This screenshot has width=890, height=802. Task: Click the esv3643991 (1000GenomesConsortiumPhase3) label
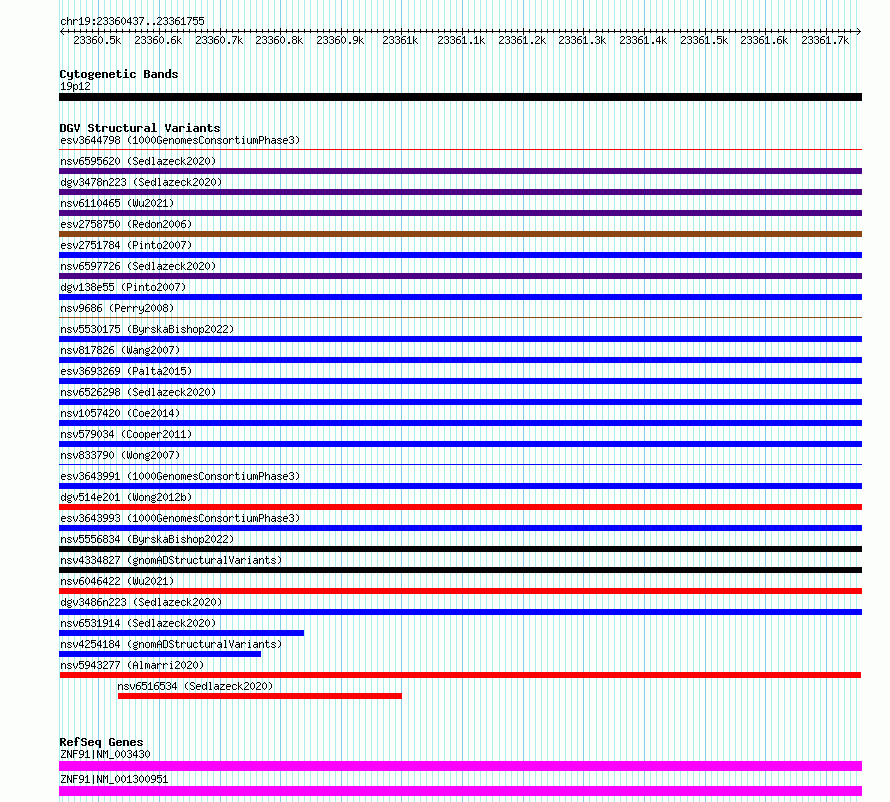point(180,476)
